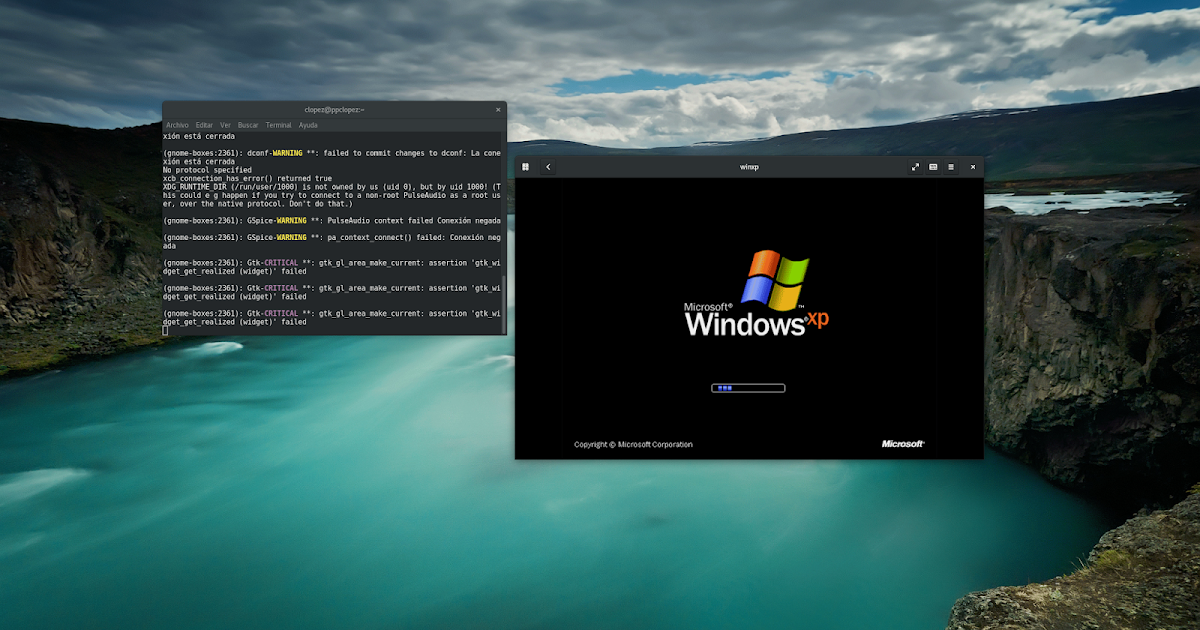Open the Archivo menu in the terminal
Screen dimensions: 1200x630
(178, 124)
